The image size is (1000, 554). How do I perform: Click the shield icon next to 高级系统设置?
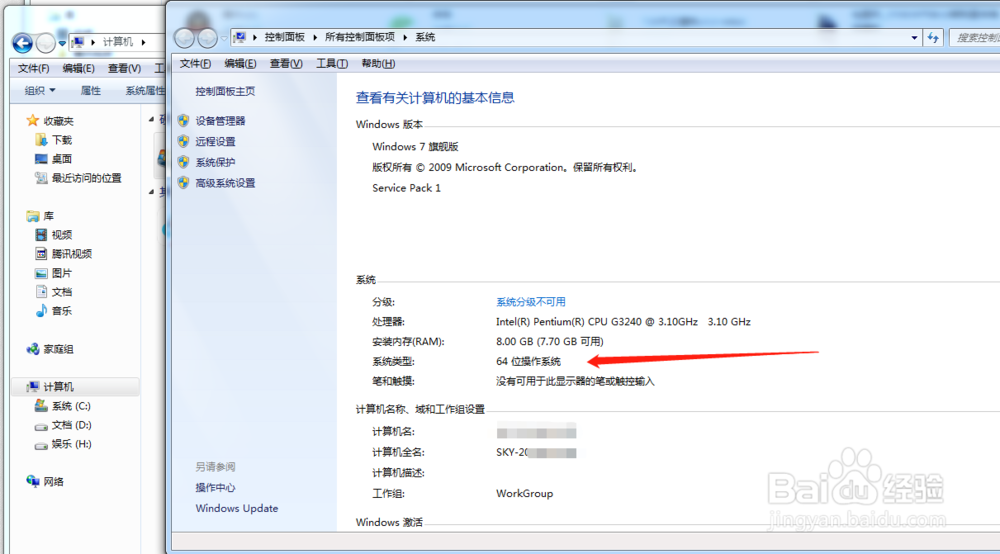click(184, 182)
